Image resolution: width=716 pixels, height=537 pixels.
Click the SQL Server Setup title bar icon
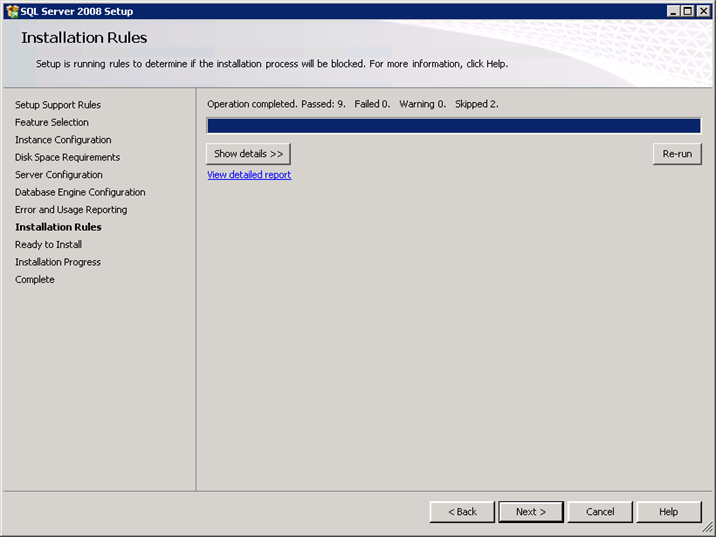coord(12,11)
